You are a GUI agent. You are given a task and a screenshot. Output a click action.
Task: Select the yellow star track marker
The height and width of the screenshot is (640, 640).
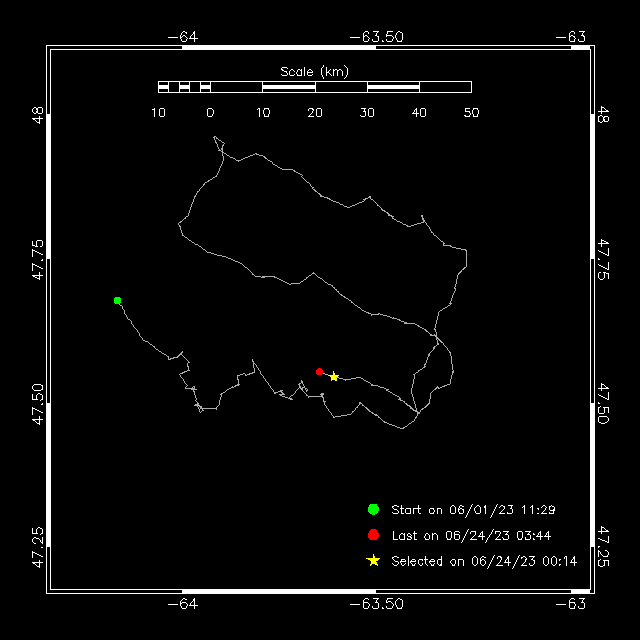click(334, 376)
